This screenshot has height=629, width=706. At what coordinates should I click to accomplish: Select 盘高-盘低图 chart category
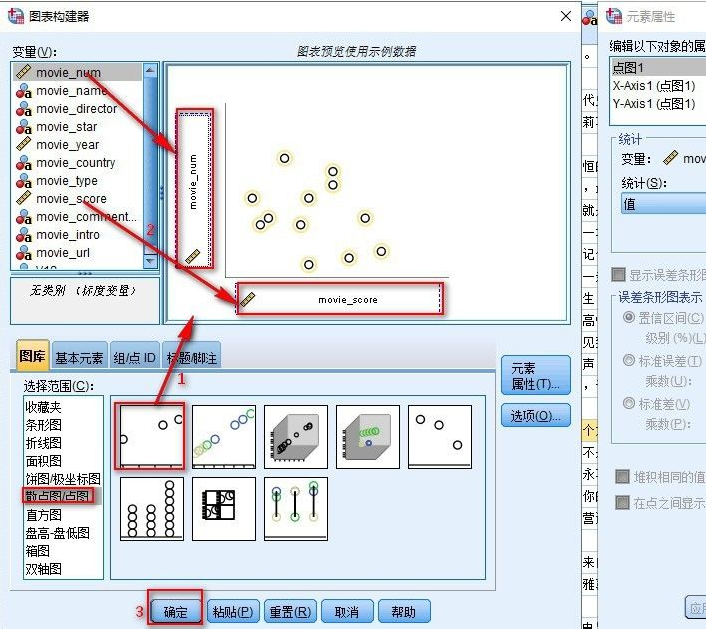[57, 533]
